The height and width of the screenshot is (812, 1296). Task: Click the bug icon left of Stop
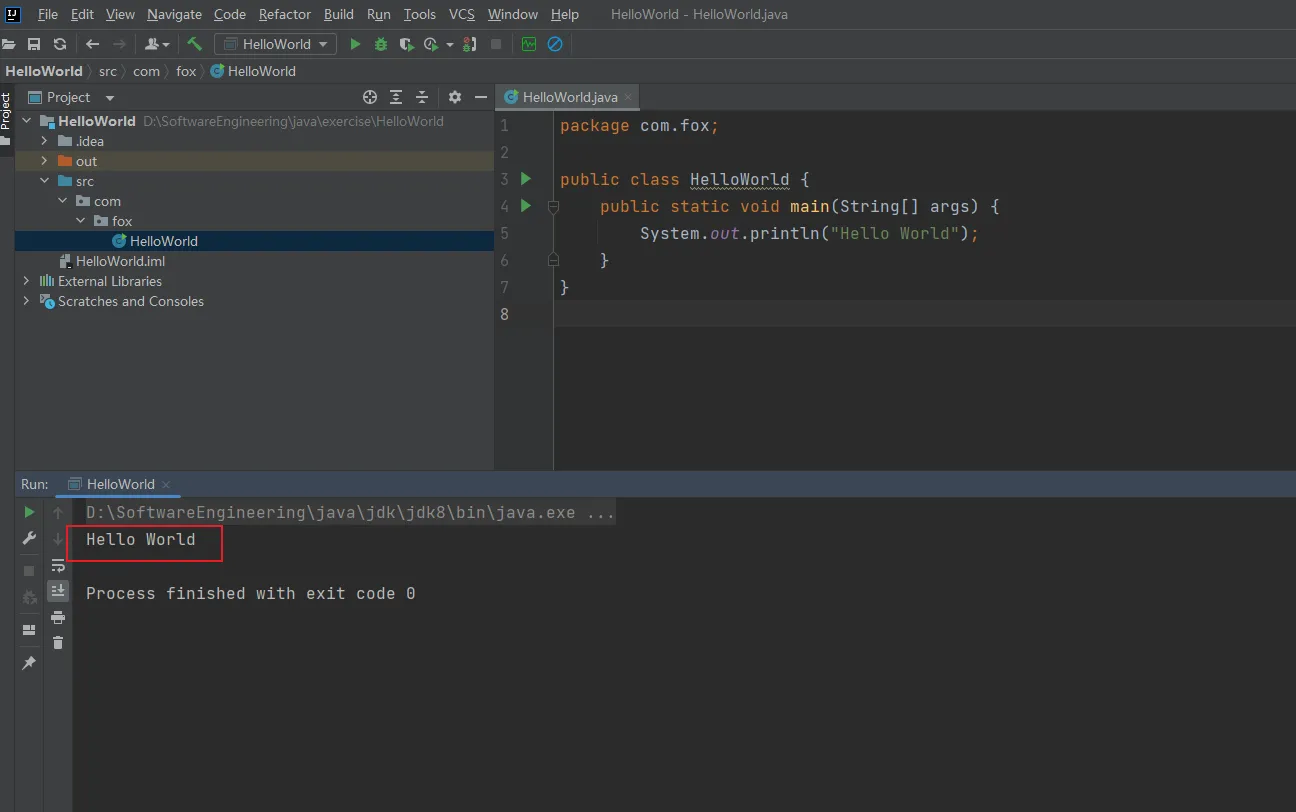[470, 44]
